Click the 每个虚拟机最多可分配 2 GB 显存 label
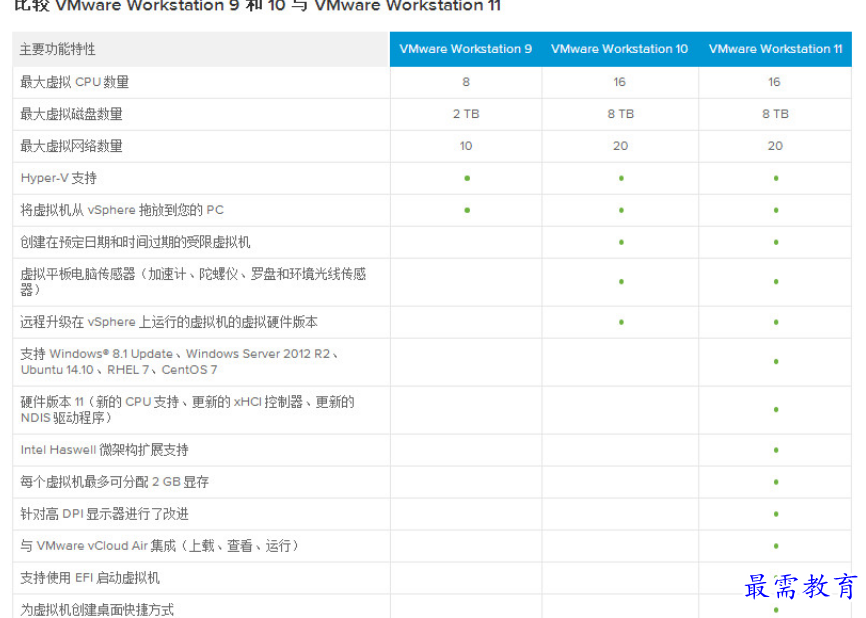866x618 pixels. point(114,482)
